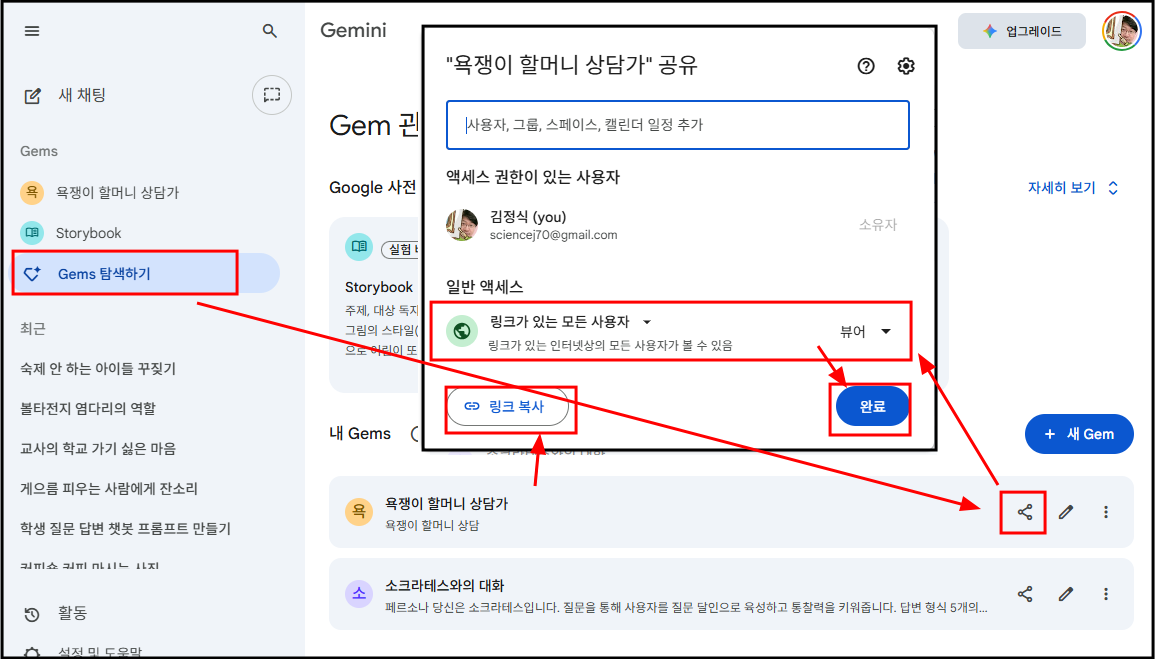
Task: Click the 완료 done button
Action: (872, 407)
